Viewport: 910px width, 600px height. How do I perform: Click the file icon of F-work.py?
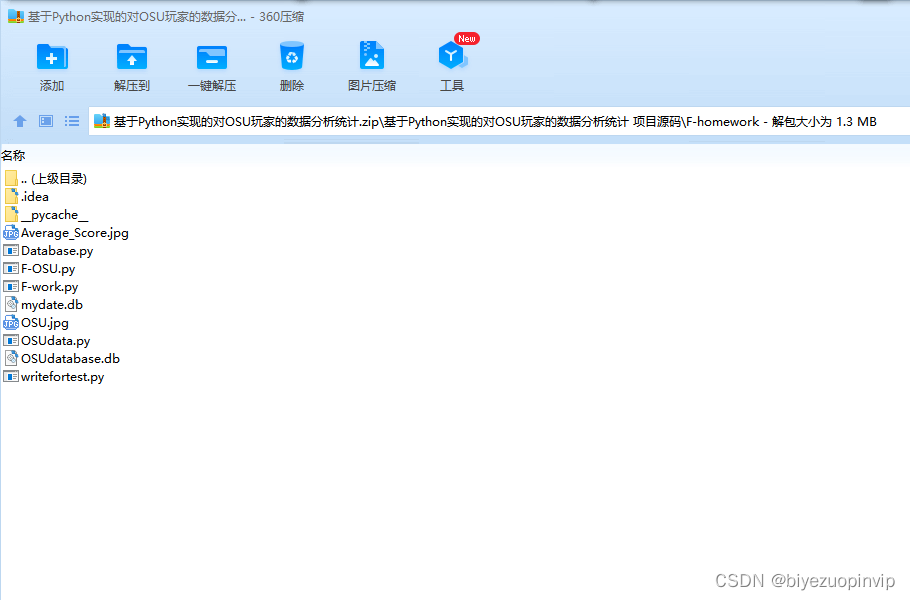11,287
